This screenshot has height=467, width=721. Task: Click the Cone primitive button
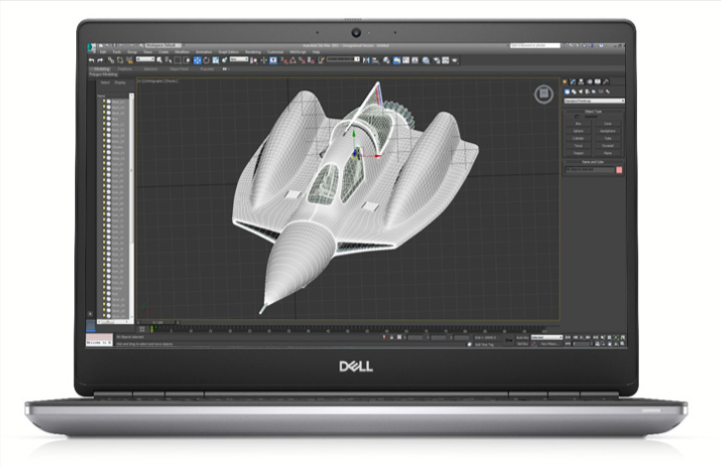(607, 124)
